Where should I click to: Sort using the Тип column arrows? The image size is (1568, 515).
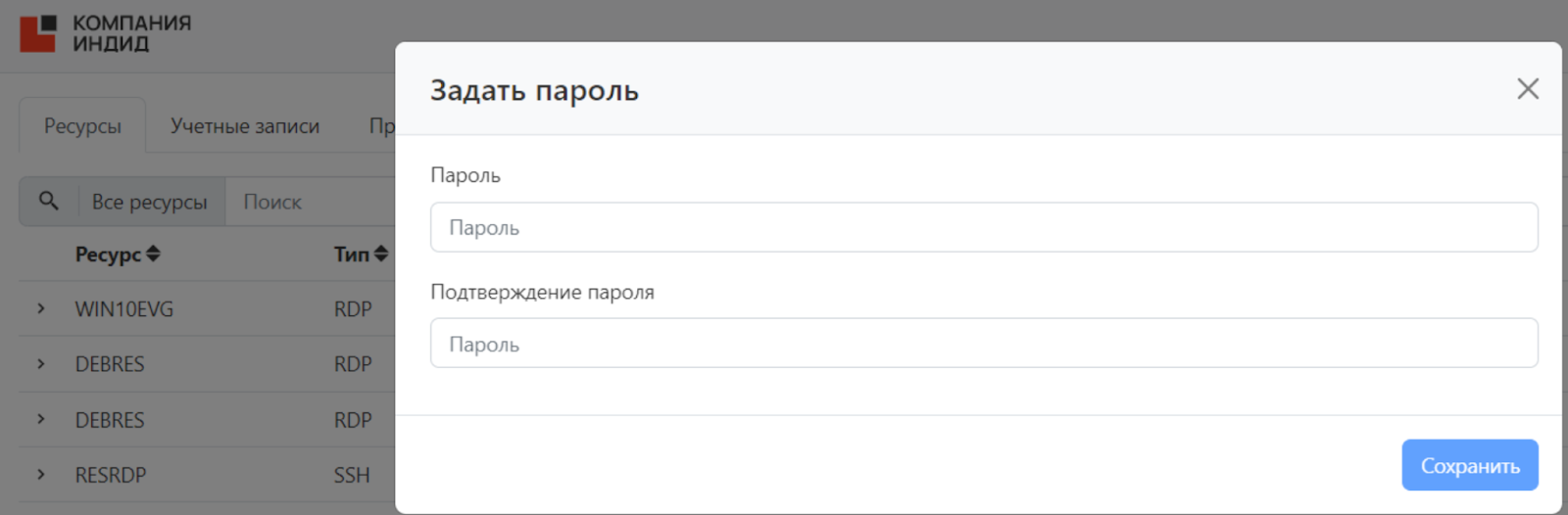click(x=381, y=254)
